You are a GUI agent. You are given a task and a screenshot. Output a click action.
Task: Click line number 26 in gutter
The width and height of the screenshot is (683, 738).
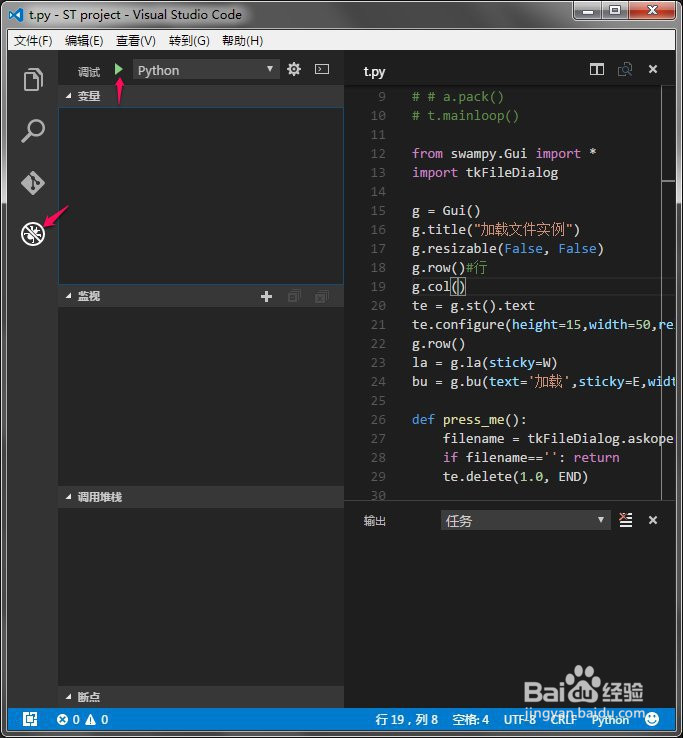[x=378, y=419]
